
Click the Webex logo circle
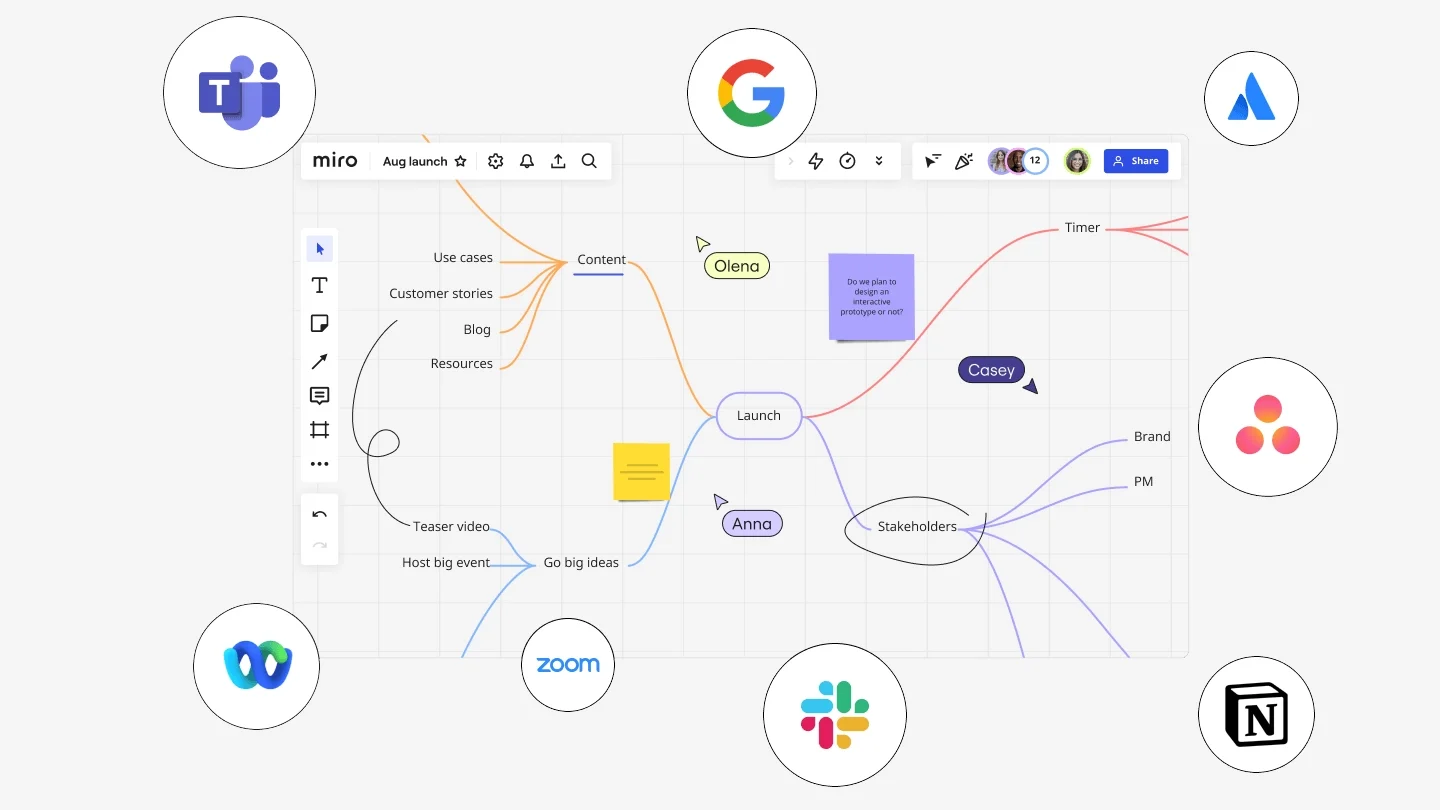point(257,666)
